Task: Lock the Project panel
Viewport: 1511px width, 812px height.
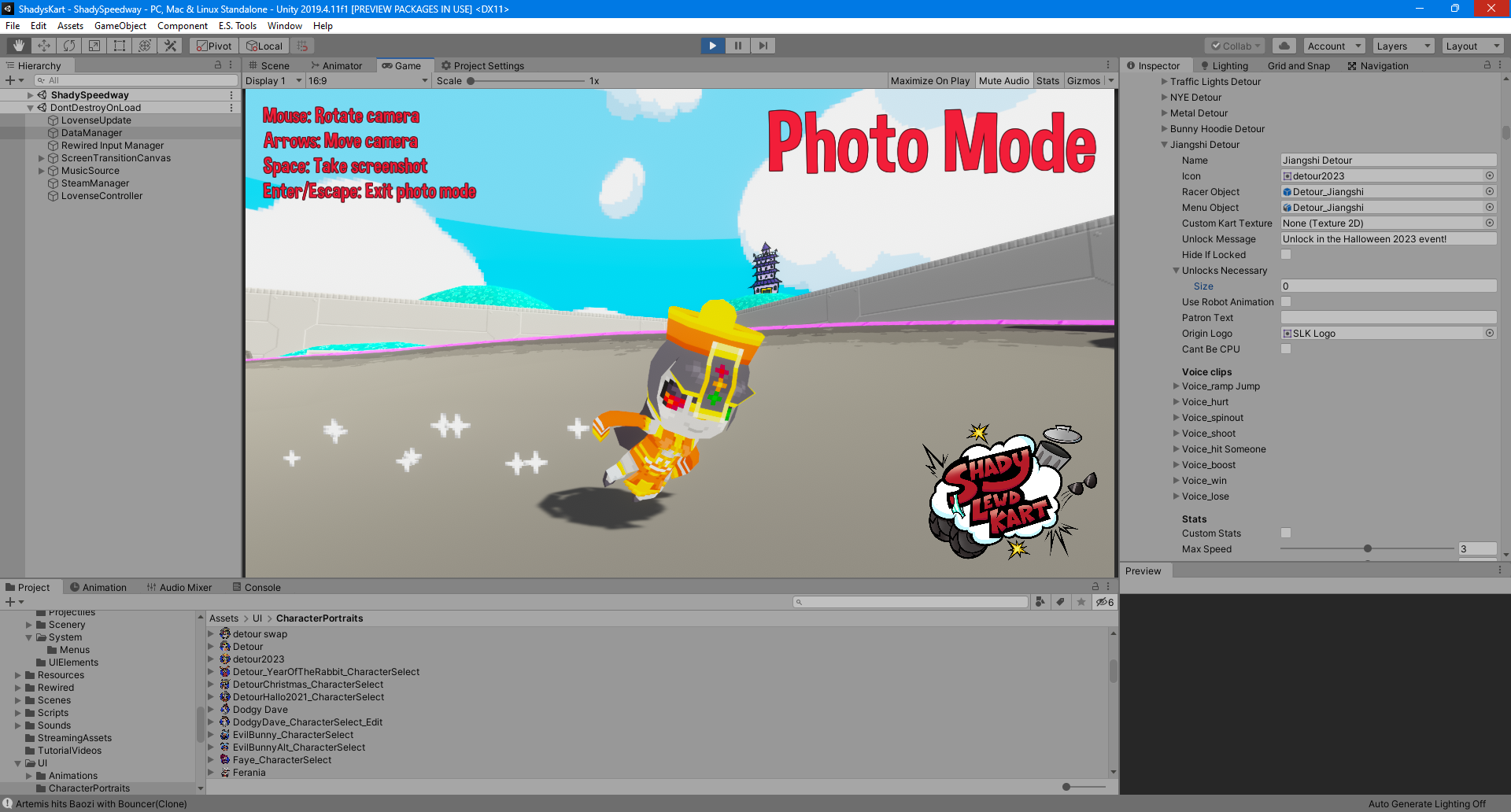Action: coord(1095,587)
